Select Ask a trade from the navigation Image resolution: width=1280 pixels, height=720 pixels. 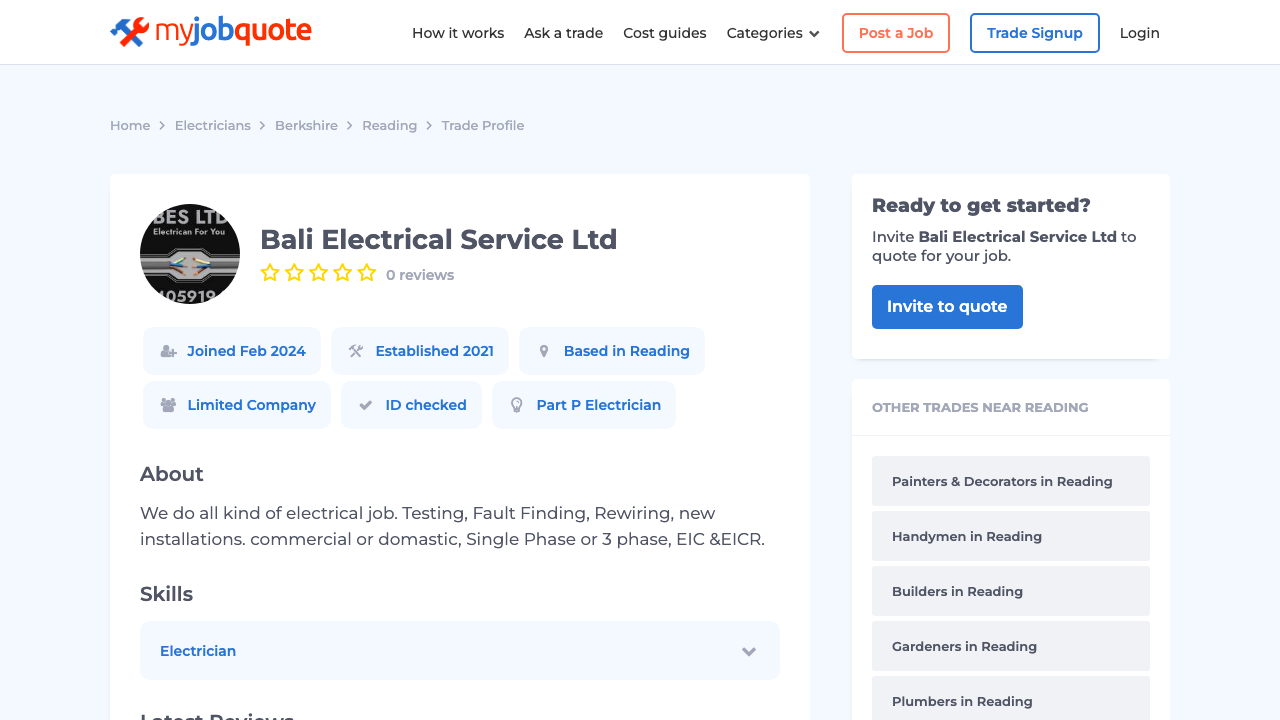point(563,33)
